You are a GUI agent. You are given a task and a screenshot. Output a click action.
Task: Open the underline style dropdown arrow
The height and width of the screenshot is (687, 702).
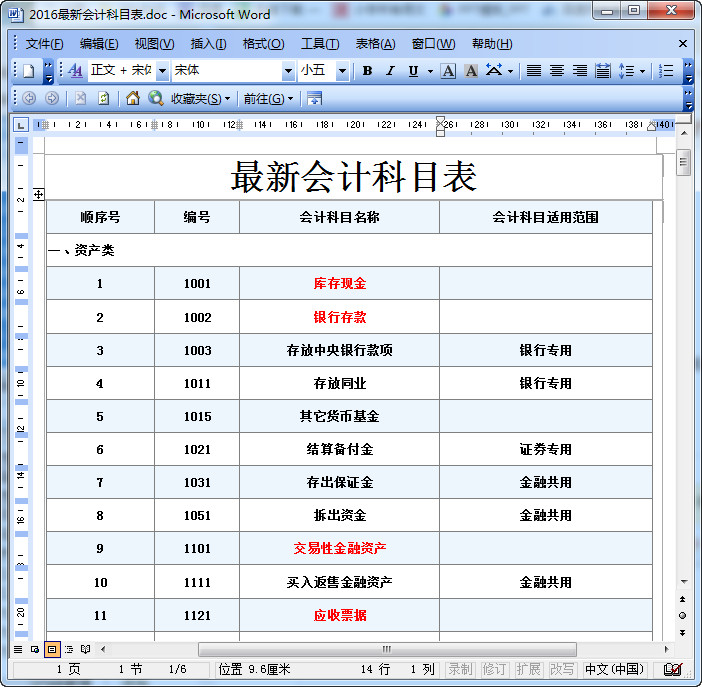pos(430,71)
